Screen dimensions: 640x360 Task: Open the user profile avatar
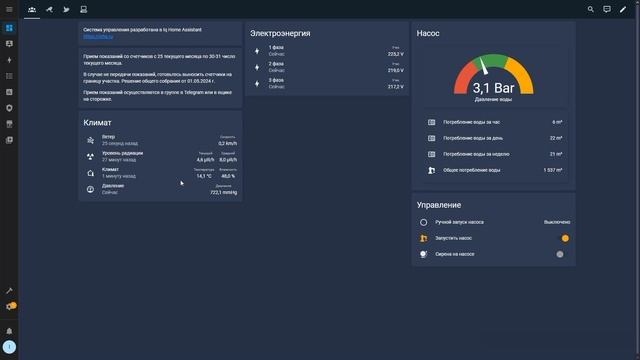(9, 347)
